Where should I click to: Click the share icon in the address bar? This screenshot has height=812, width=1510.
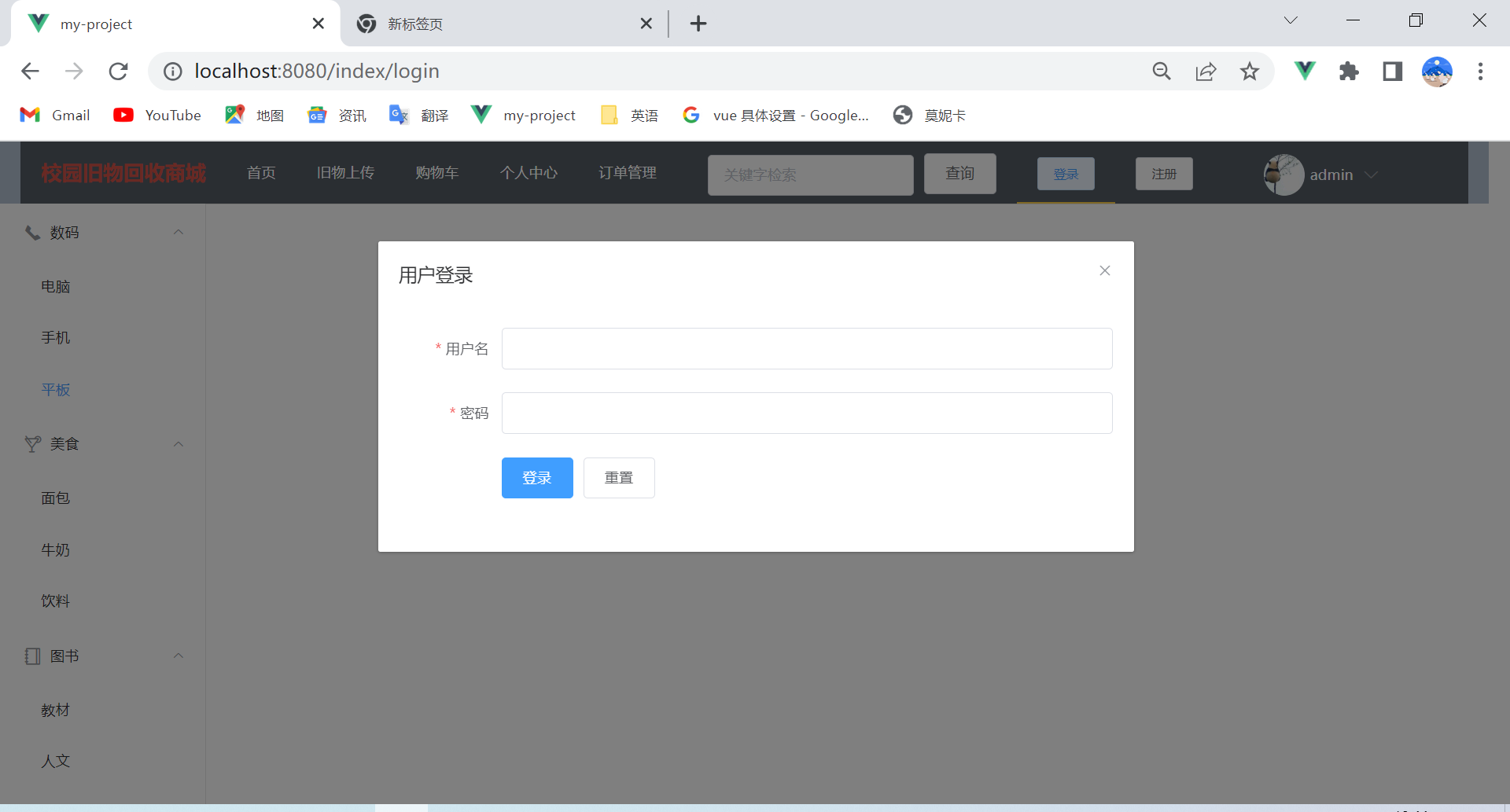pos(1206,71)
